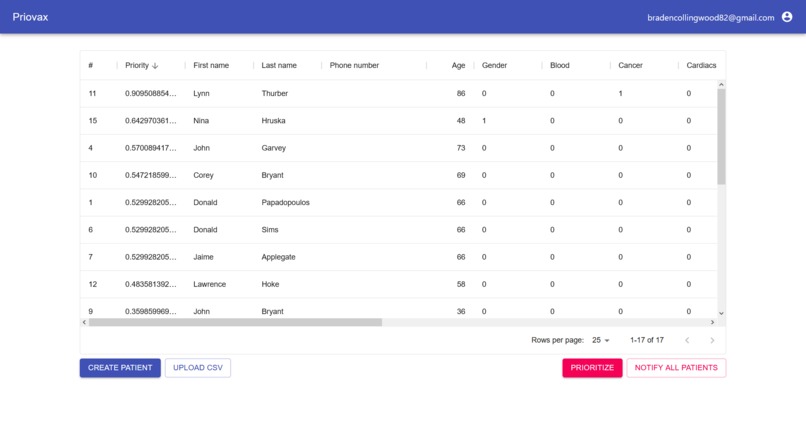Select Gender value 1 in Hruska row
Image resolution: width=806 pixels, height=434 pixels.
tap(484, 121)
